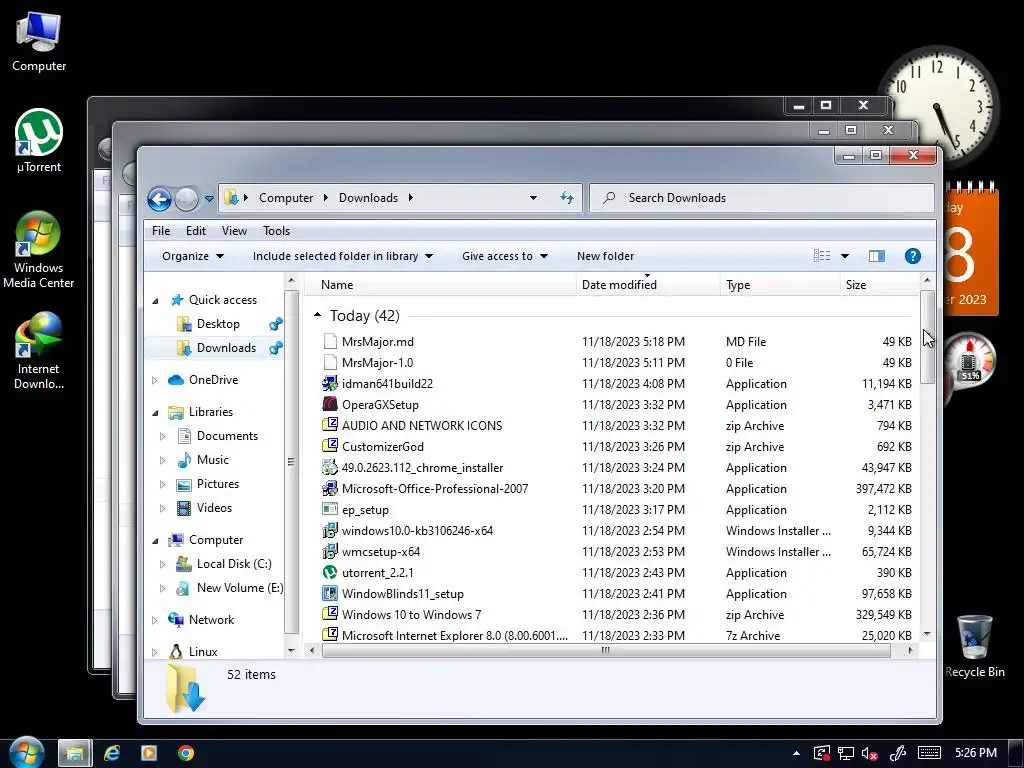Open the View menu

234,231
